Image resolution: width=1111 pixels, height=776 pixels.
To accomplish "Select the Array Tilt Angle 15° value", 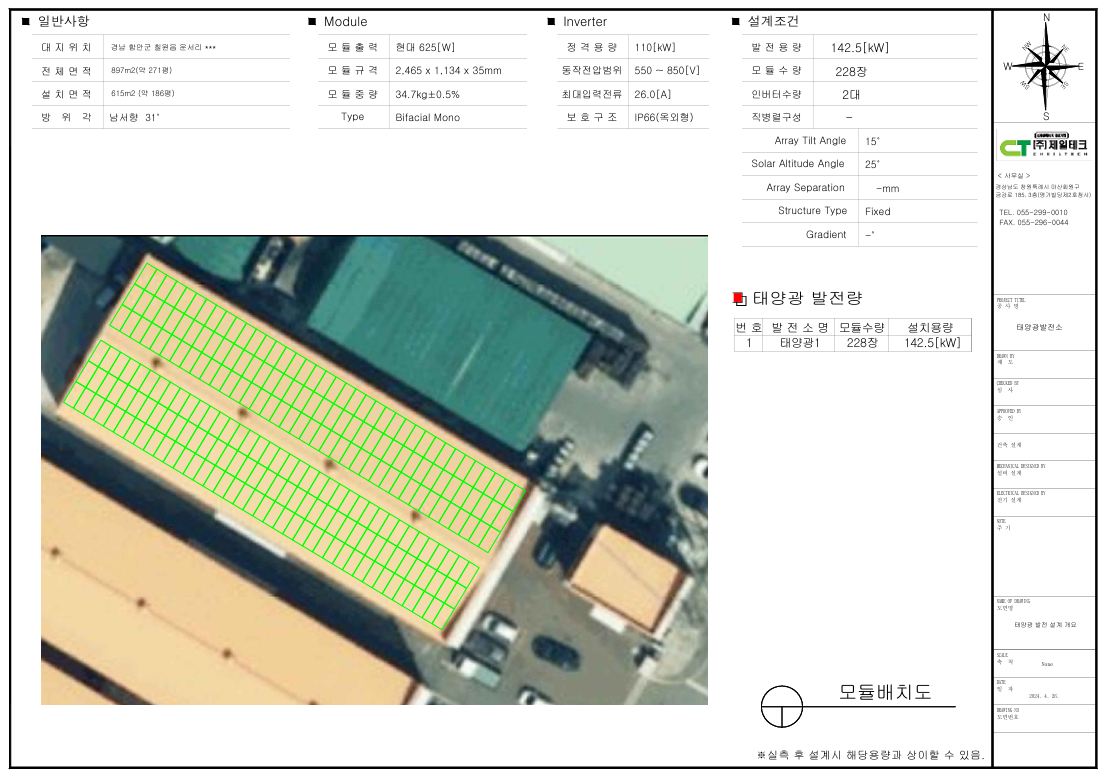I will 873,141.
